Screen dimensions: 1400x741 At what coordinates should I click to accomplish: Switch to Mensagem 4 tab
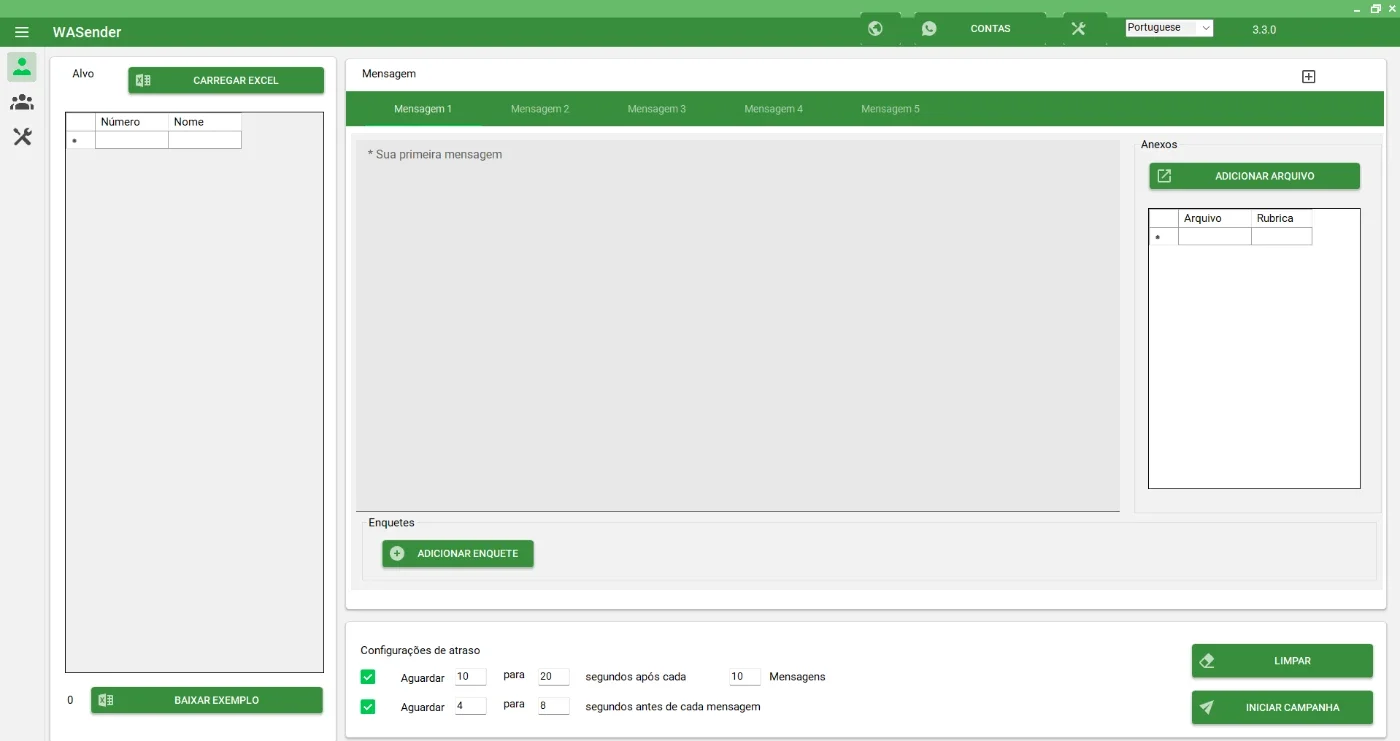tap(774, 109)
